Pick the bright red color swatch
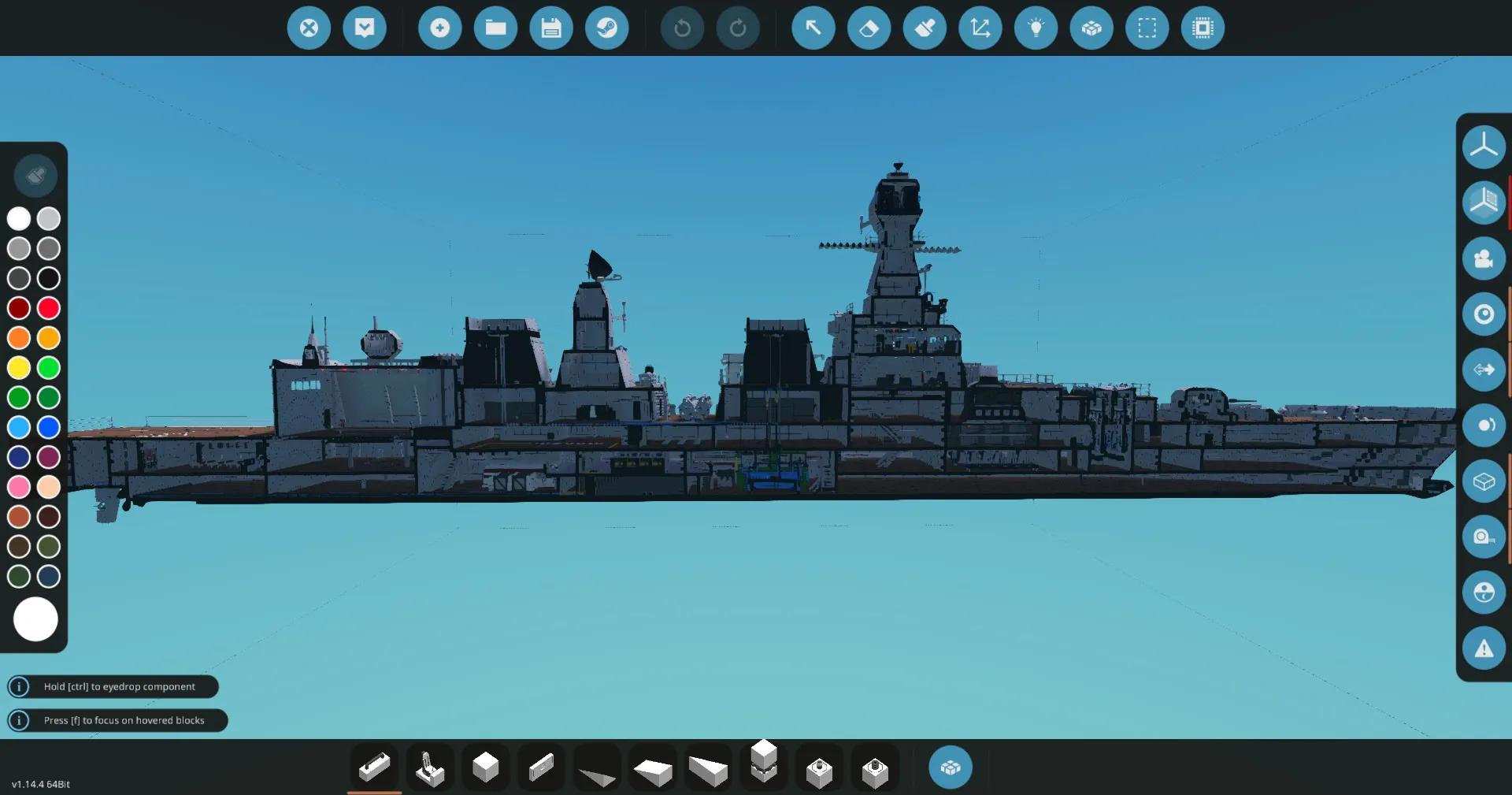 tap(49, 308)
